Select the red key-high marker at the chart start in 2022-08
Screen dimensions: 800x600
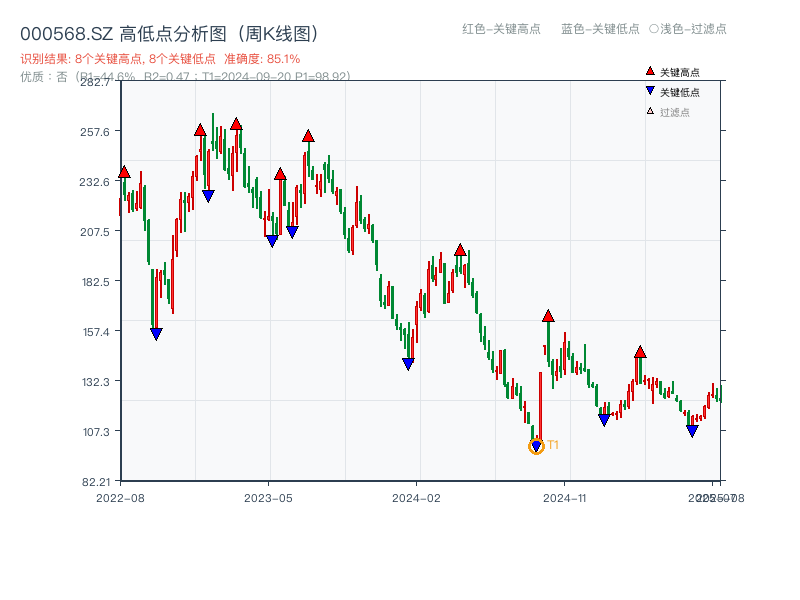124,172
